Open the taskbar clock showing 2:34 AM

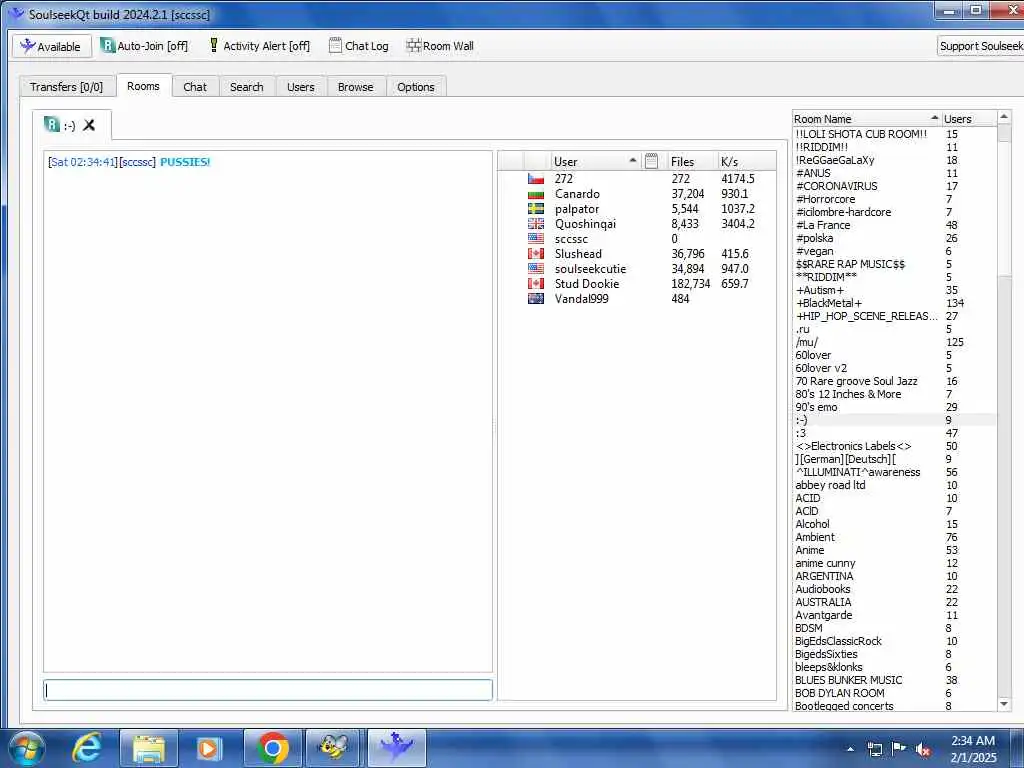pos(973,749)
